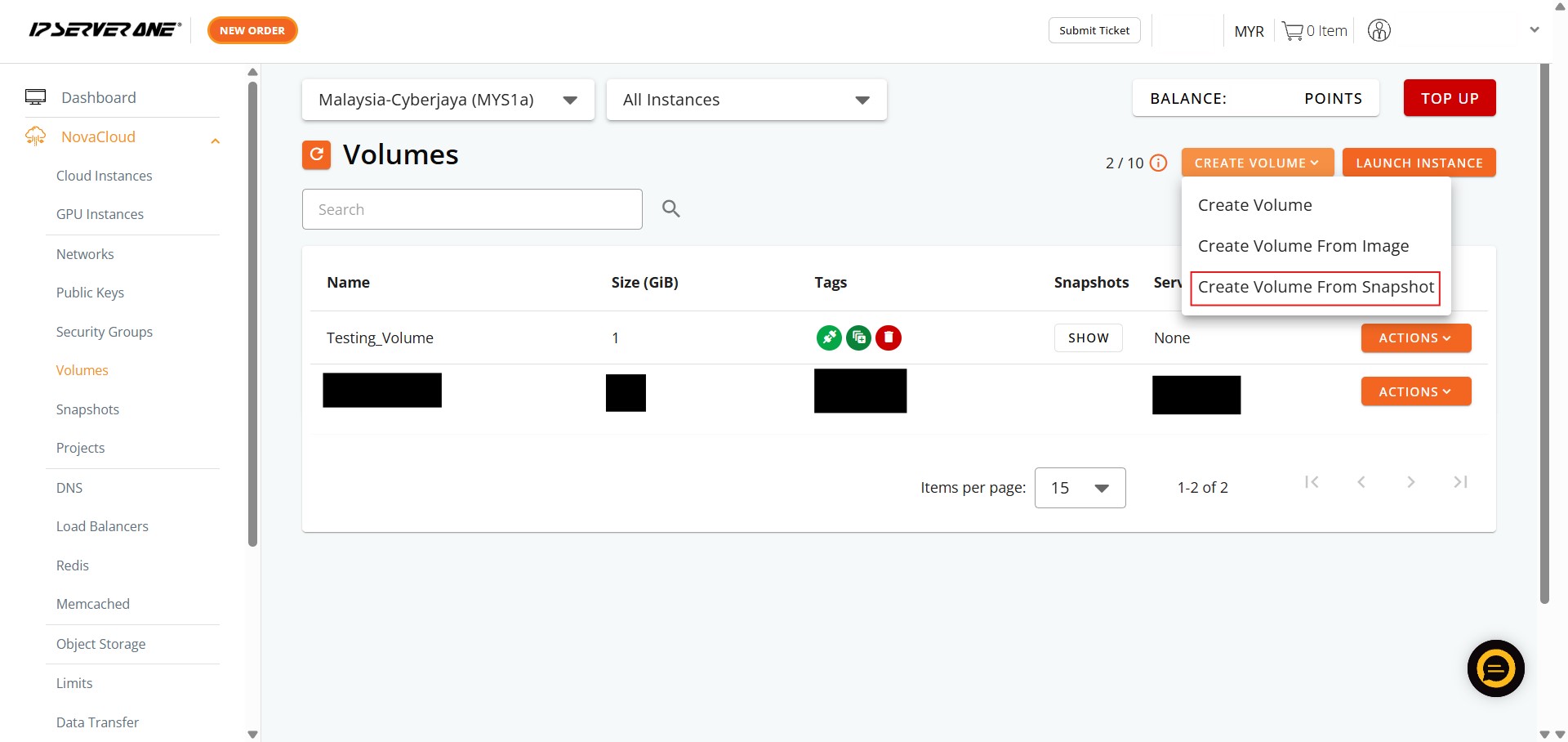Open the shopping cart icon

[1292, 31]
